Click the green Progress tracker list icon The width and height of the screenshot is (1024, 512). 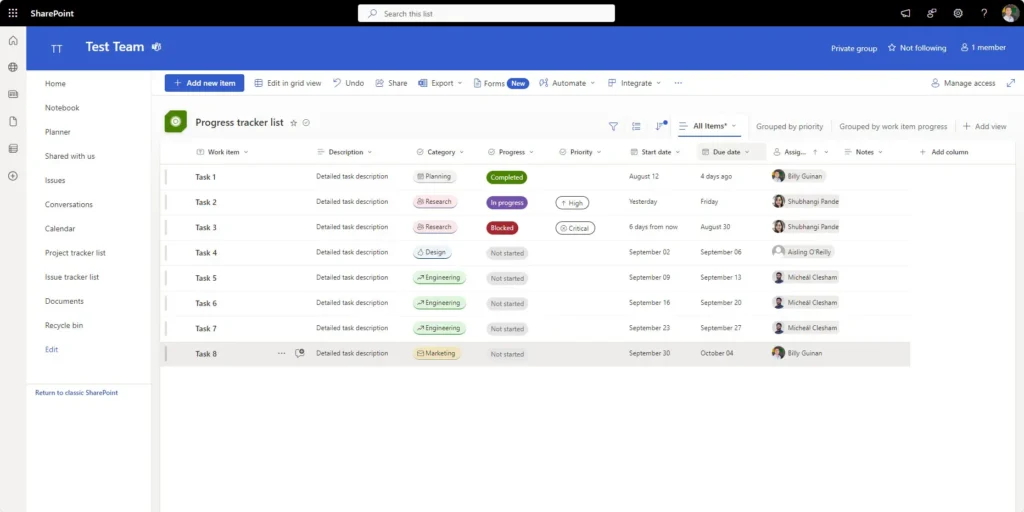(x=175, y=122)
